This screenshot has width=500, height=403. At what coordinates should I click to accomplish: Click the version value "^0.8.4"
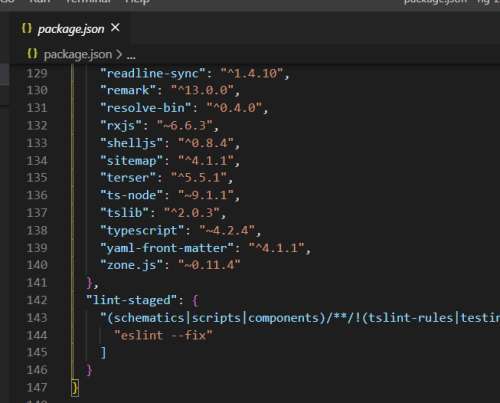[x=206, y=143]
